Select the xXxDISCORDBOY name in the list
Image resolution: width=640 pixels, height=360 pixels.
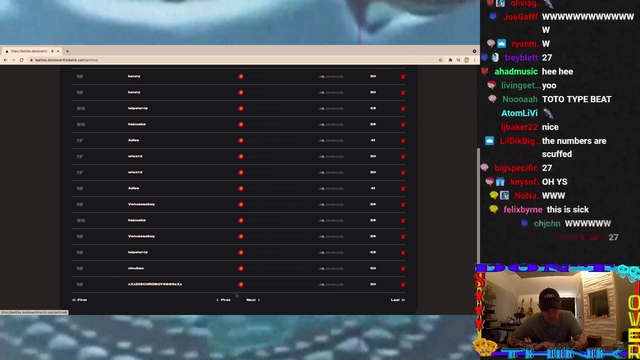point(155,284)
